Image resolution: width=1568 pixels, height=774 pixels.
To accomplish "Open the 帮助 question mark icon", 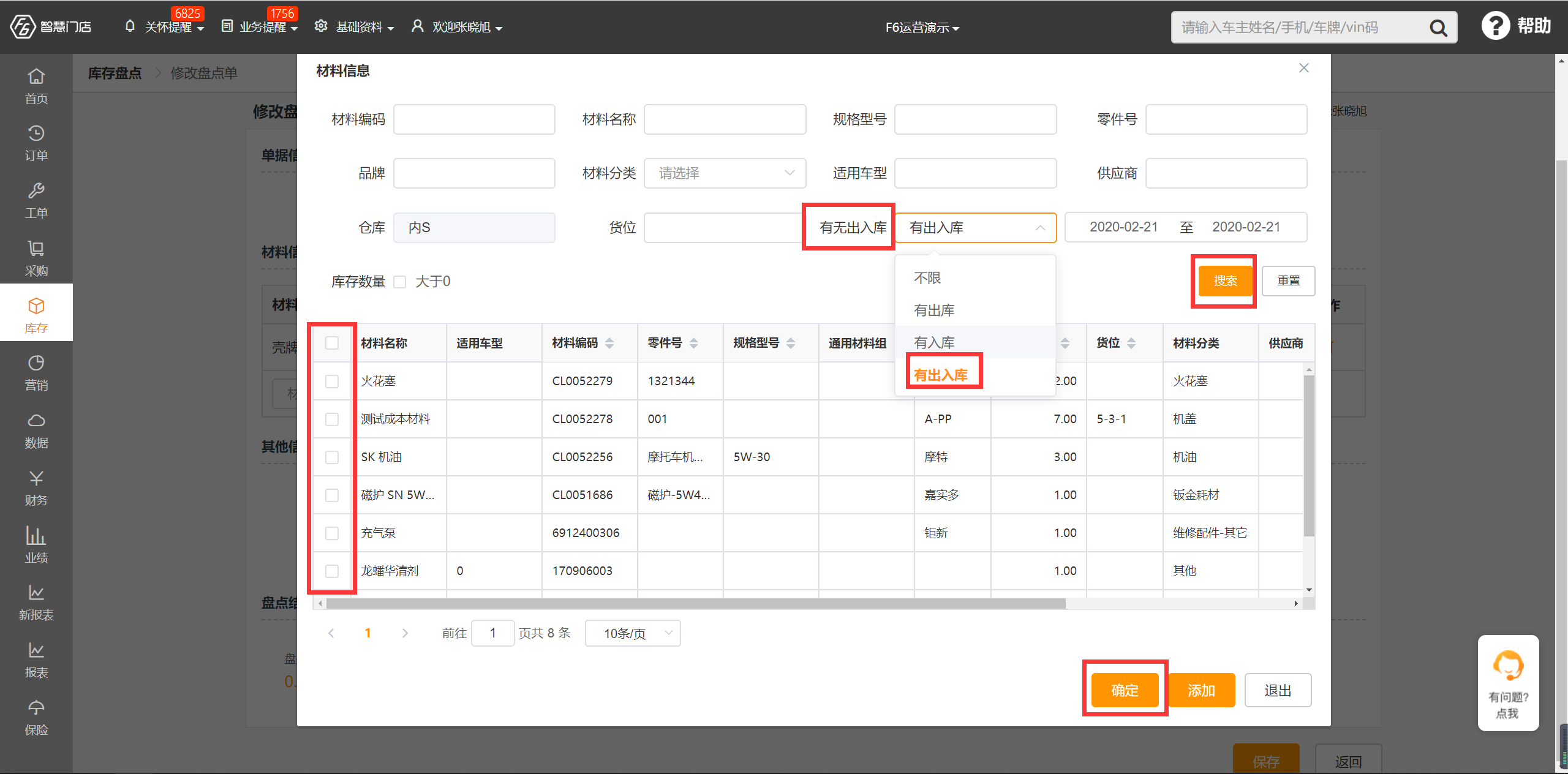I will click(x=1495, y=26).
